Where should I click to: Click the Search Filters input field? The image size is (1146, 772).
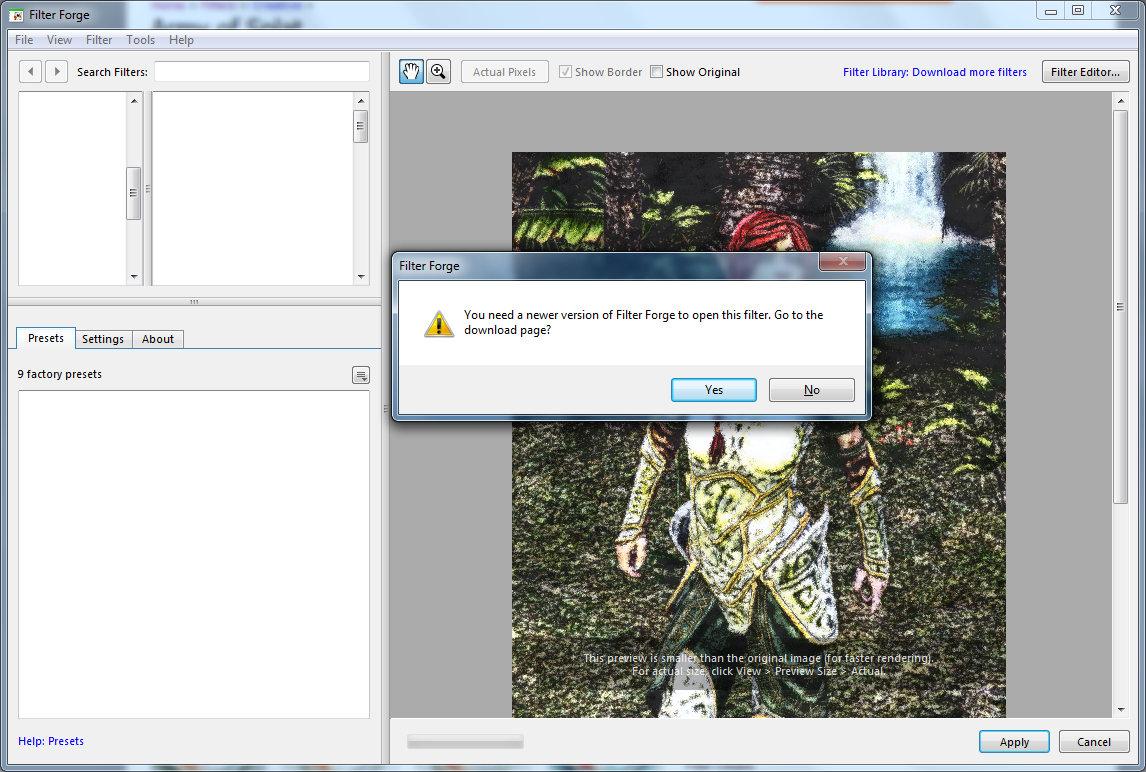point(262,72)
